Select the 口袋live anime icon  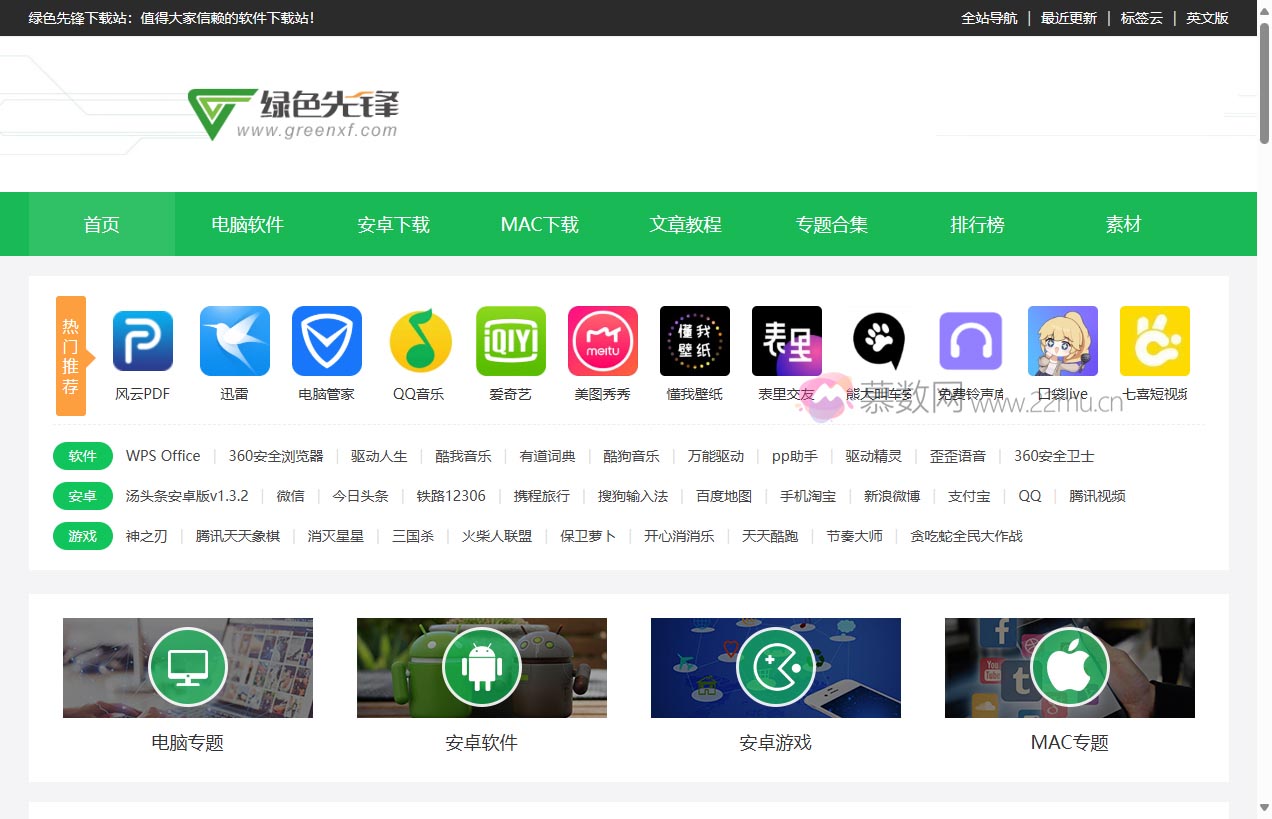(1062, 340)
